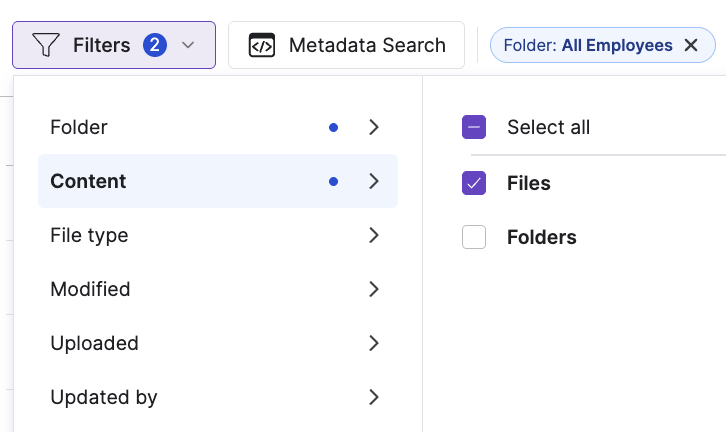
Task: Expand the Updated by chevron arrow
Action: point(373,397)
